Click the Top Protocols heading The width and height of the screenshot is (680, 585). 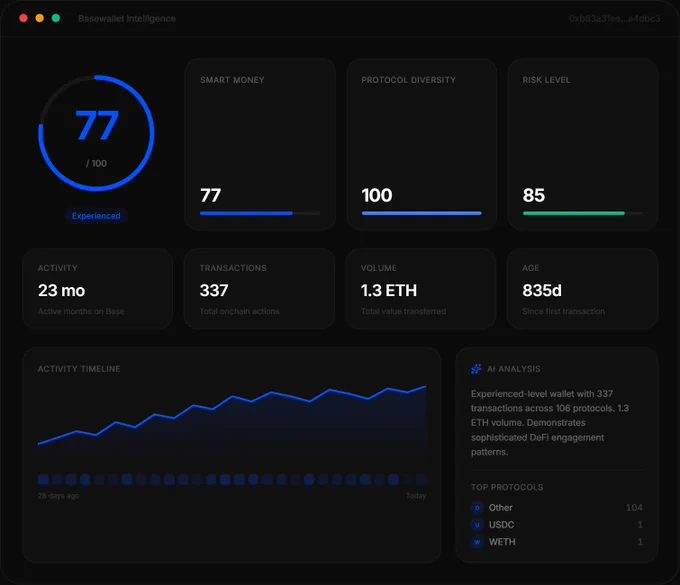[x=507, y=487]
